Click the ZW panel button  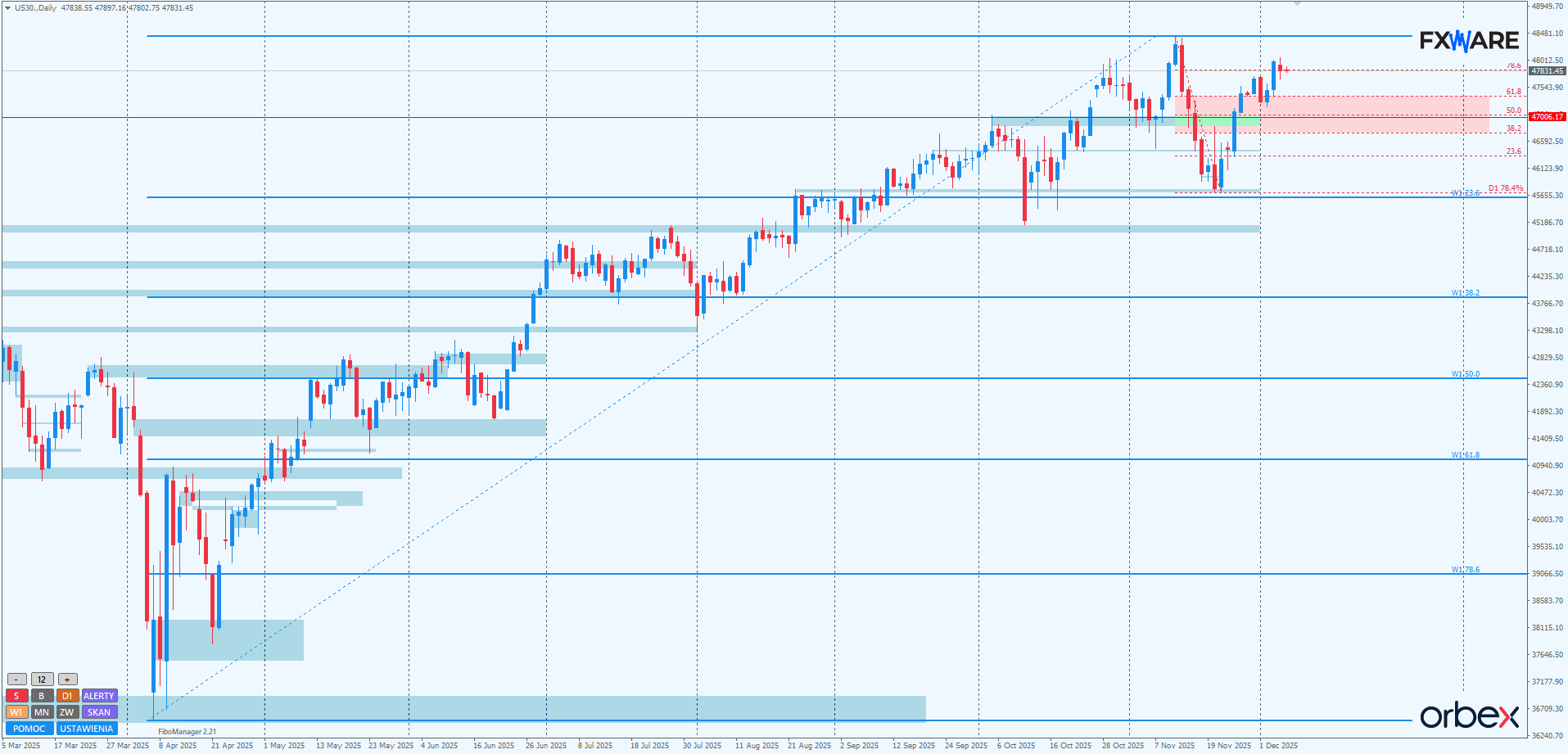pos(67,712)
